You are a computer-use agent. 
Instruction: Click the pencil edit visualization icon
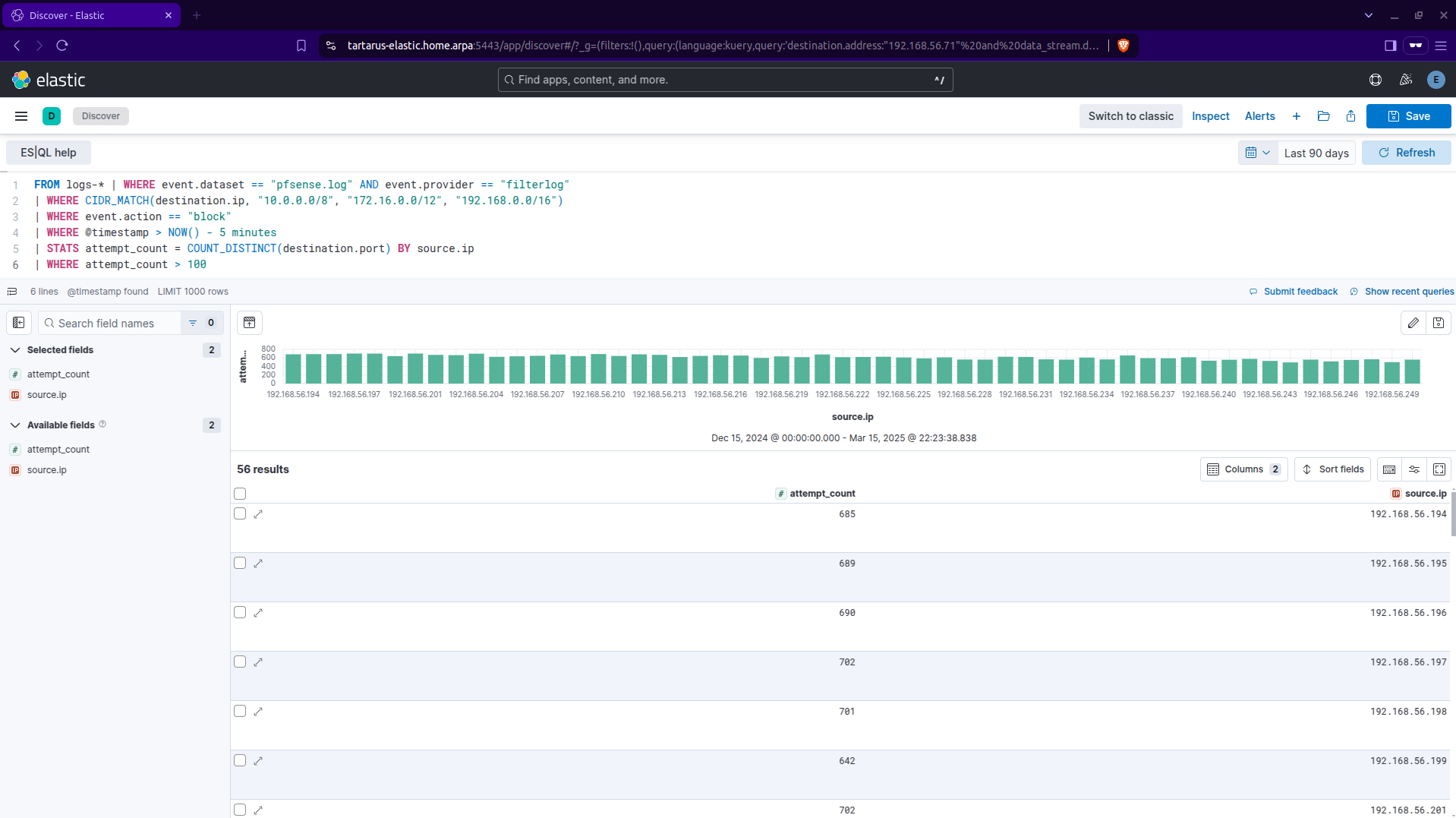point(1413,323)
